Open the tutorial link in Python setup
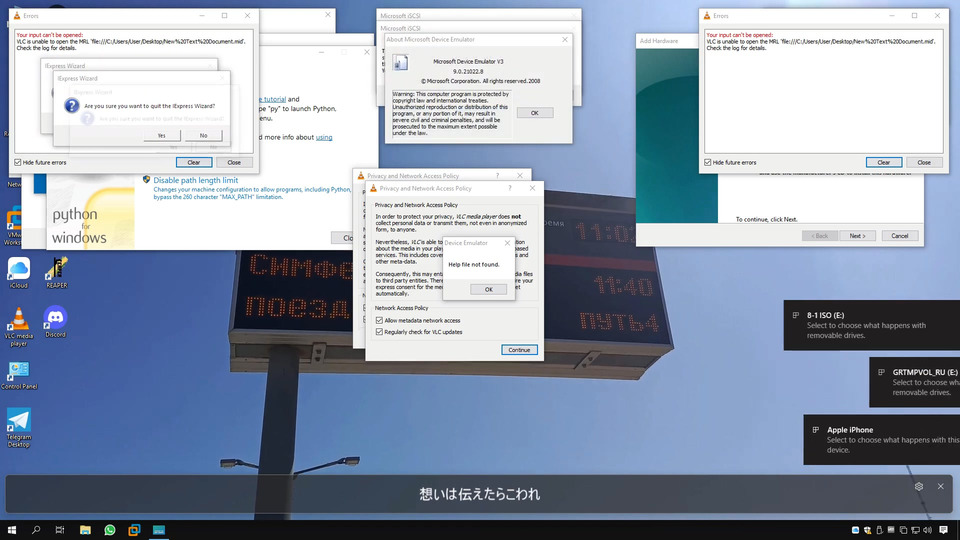 274,99
